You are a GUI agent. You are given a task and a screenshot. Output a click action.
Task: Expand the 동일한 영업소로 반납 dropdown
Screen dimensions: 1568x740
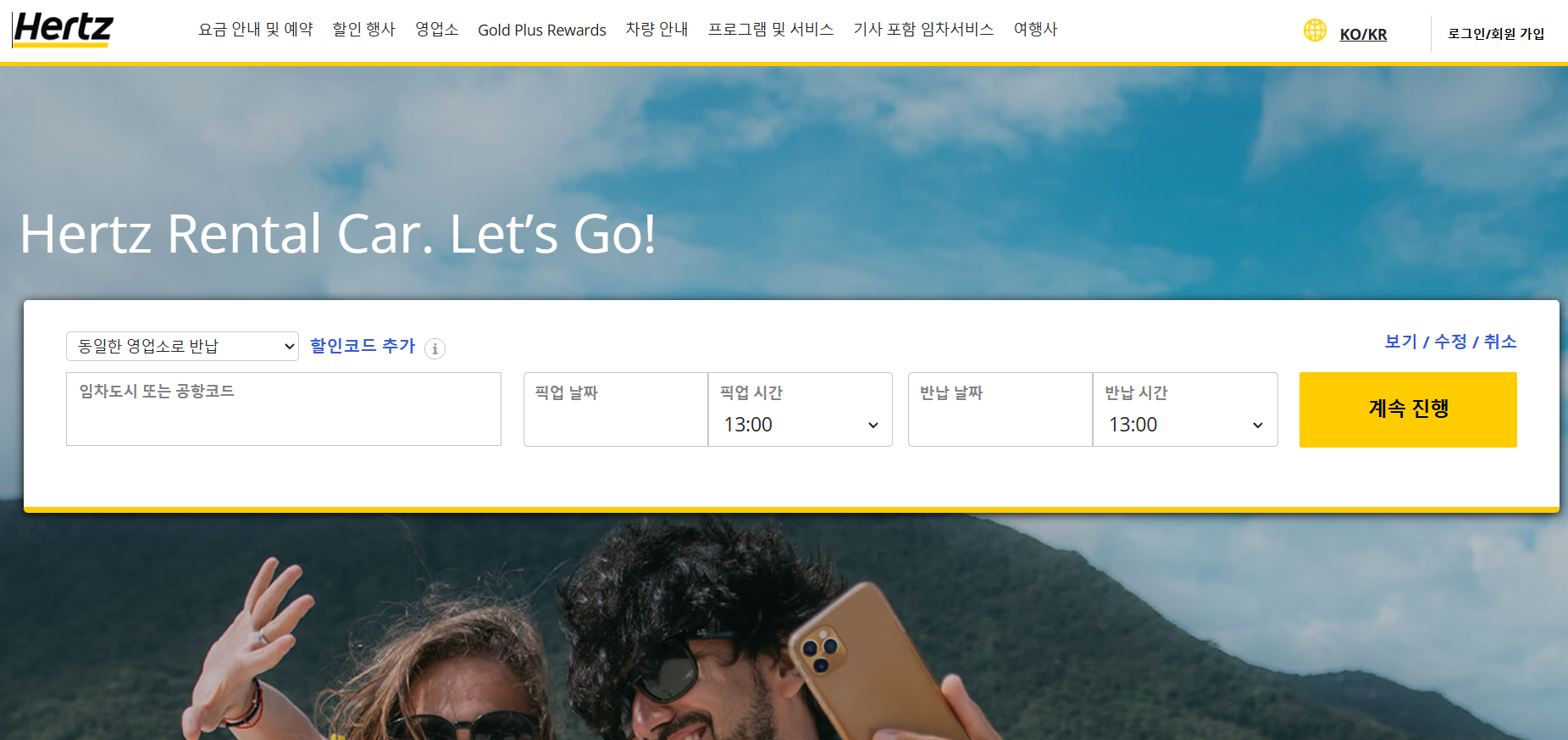coord(182,346)
